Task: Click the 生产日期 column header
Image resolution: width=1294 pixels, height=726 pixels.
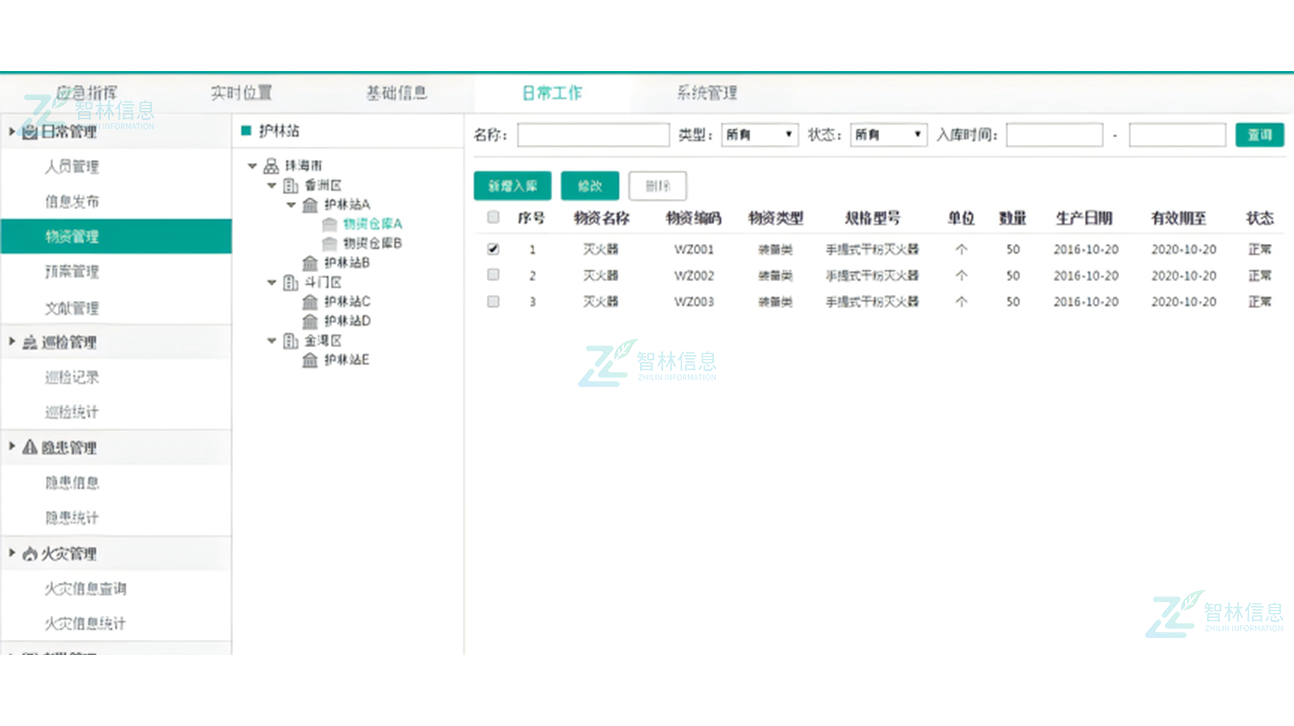Action: (1084, 218)
